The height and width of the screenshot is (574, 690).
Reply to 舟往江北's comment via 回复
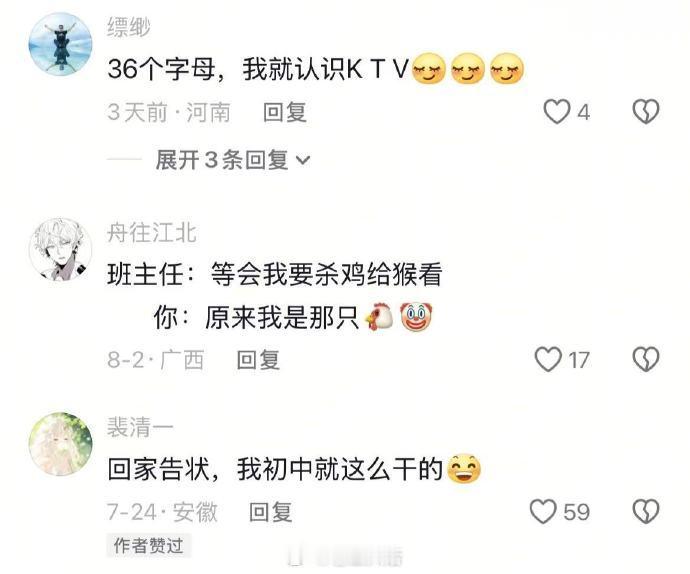pyautogui.click(x=258, y=360)
